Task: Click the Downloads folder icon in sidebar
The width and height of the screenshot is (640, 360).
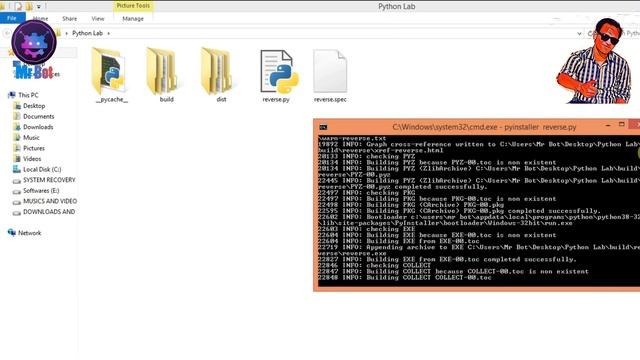Action: click(x=17, y=127)
